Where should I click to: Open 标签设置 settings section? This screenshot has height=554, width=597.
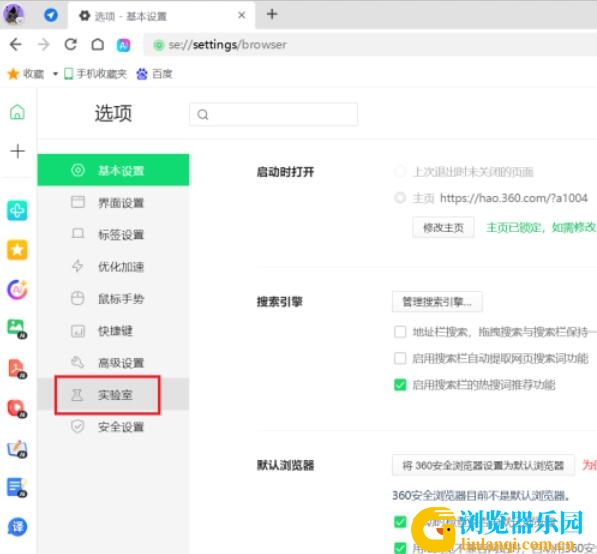click(113, 235)
